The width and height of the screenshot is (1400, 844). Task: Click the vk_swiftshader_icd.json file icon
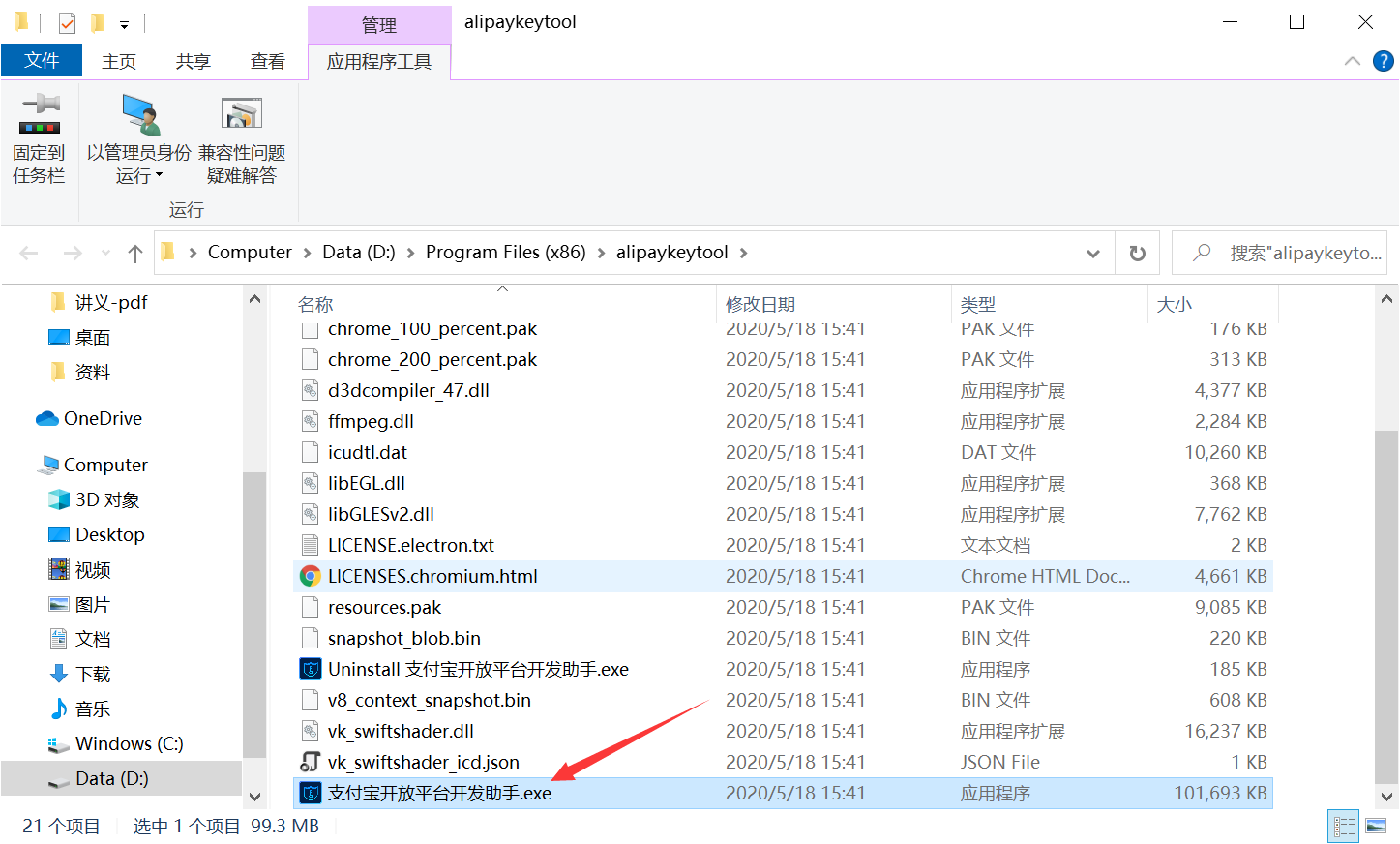pos(310,763)
